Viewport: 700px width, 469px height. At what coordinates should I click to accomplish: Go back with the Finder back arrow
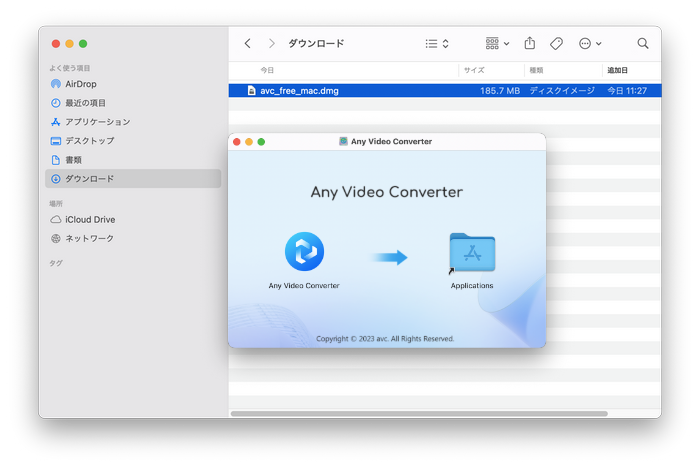[x=248, y=43]
